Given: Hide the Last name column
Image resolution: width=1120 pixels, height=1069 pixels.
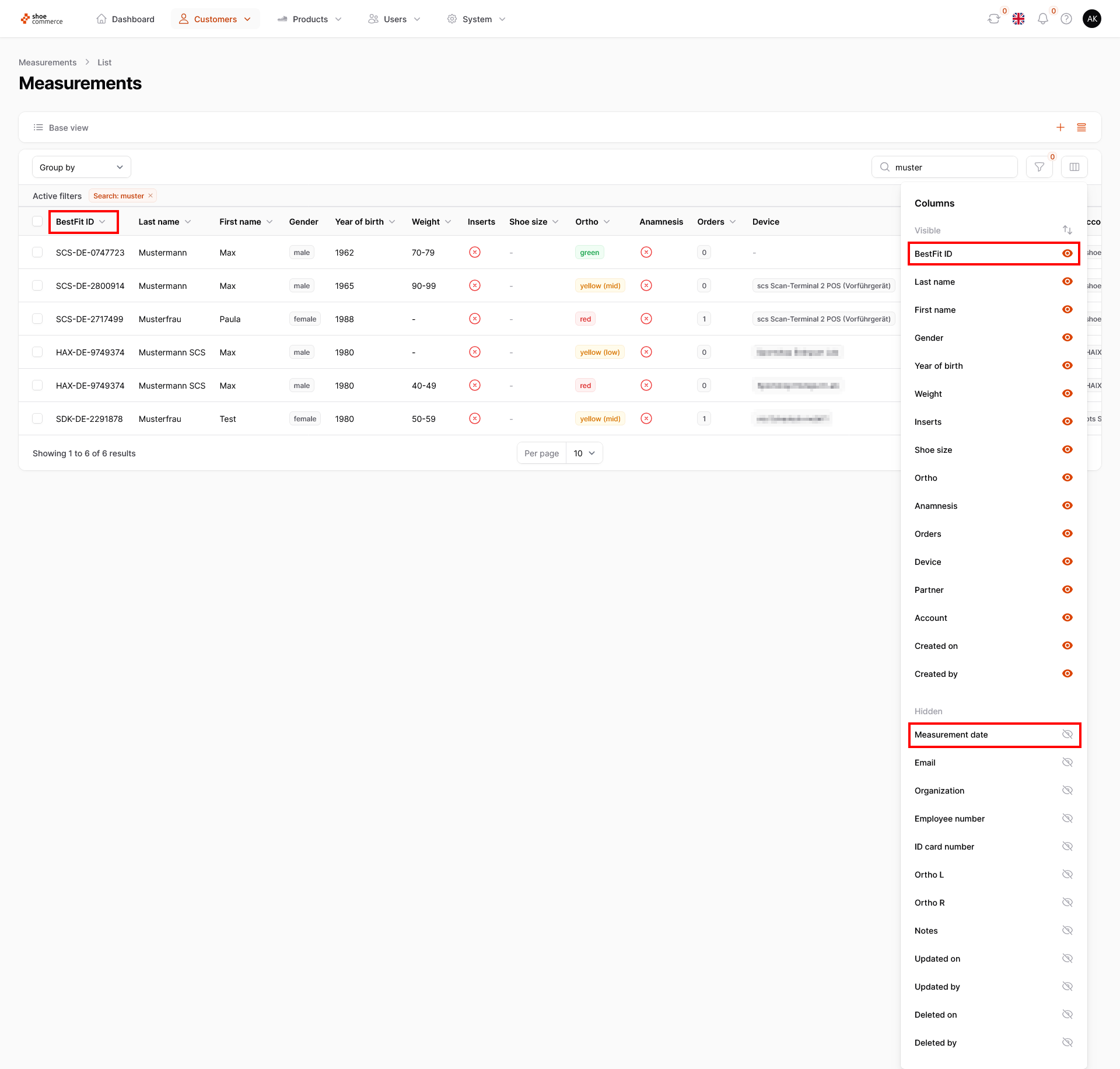Looking at the screenshot, I should [x=1067, y=282].
